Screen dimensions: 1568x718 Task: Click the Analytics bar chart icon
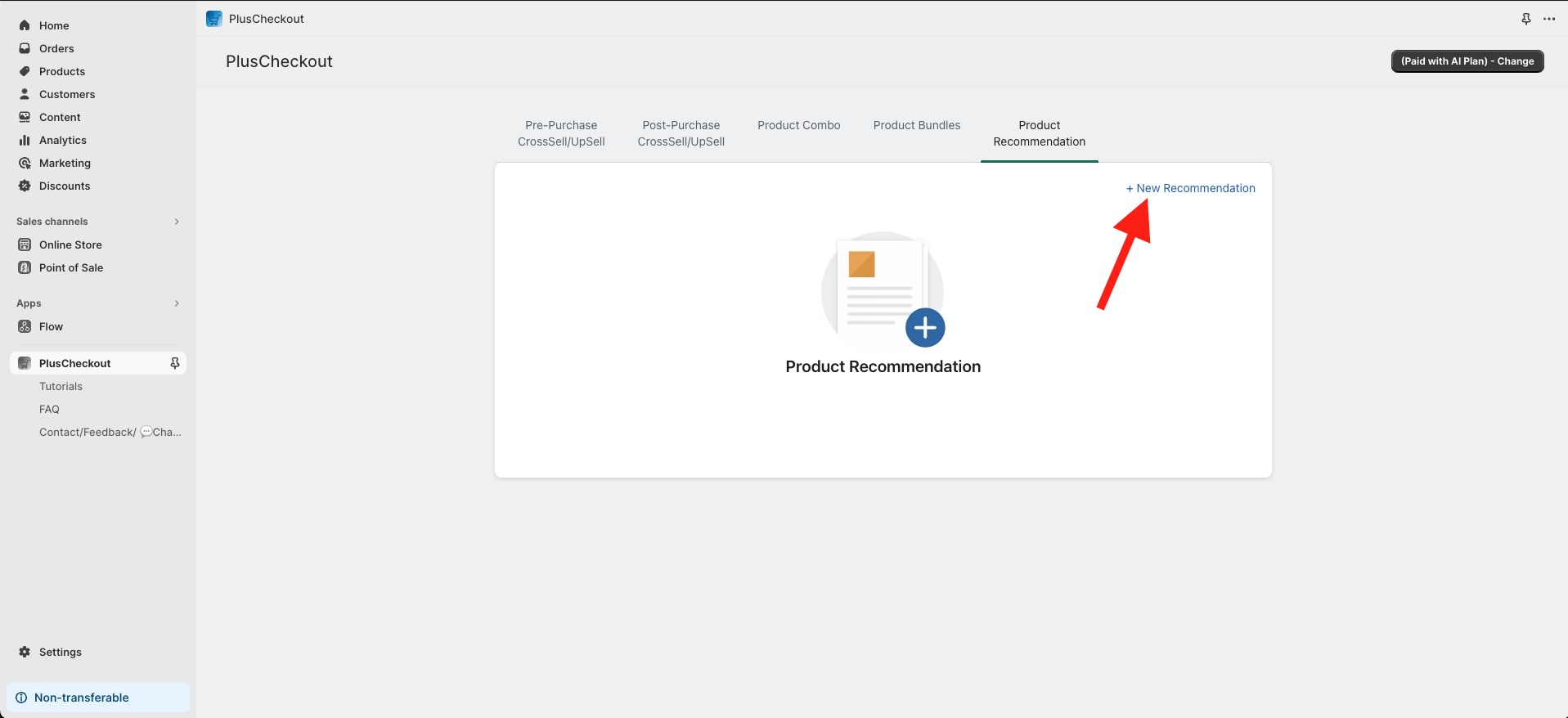(x=25, y=140)
